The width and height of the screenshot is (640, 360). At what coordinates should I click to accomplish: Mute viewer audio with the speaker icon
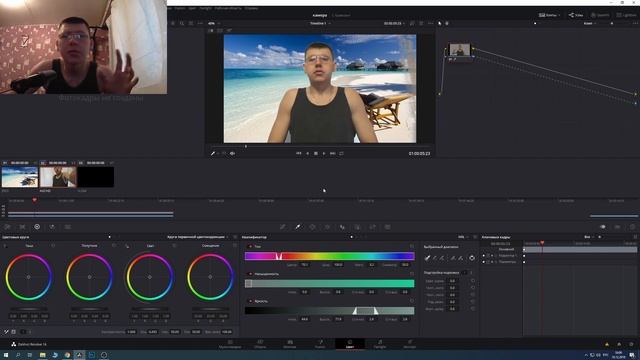[x=232, y=153]
